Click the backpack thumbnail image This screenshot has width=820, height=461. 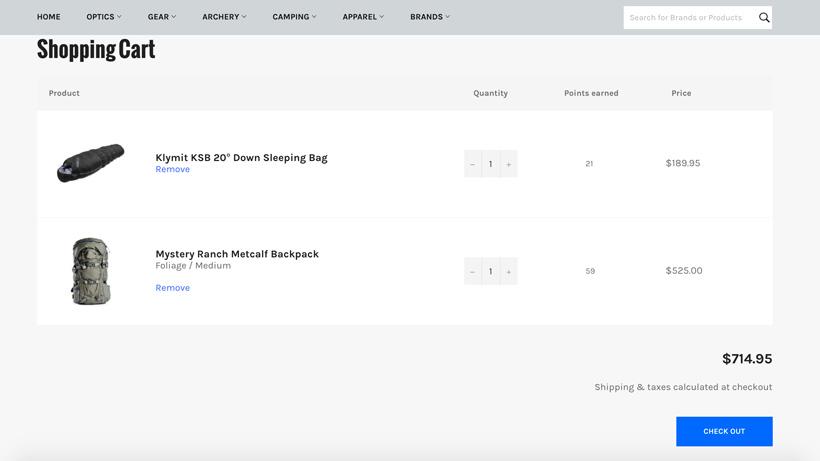click(x=90, y=271)
